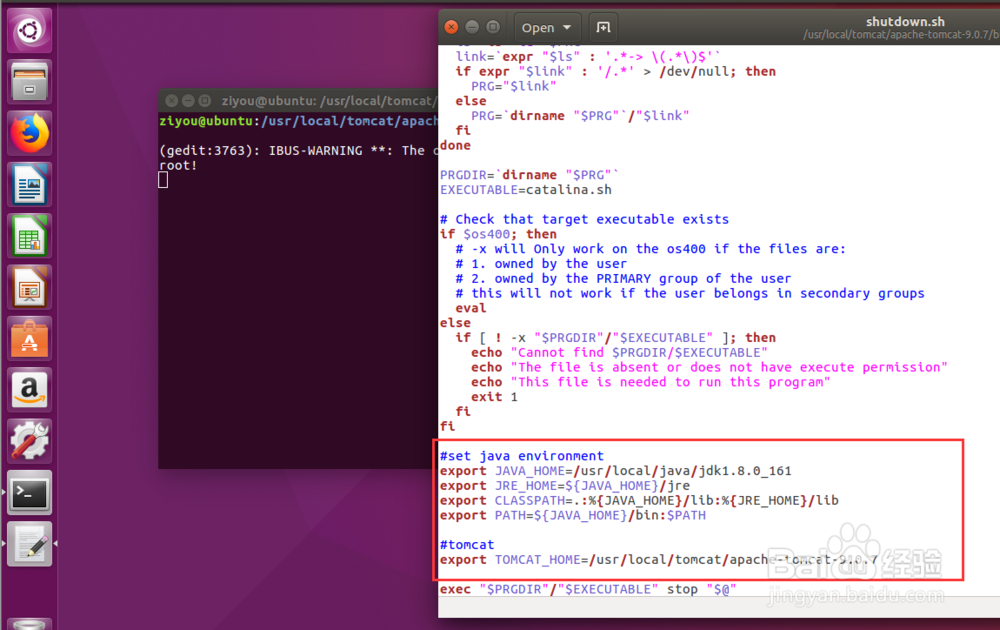
Task: Create a new document tab in gedit
Action: (603, 28)
